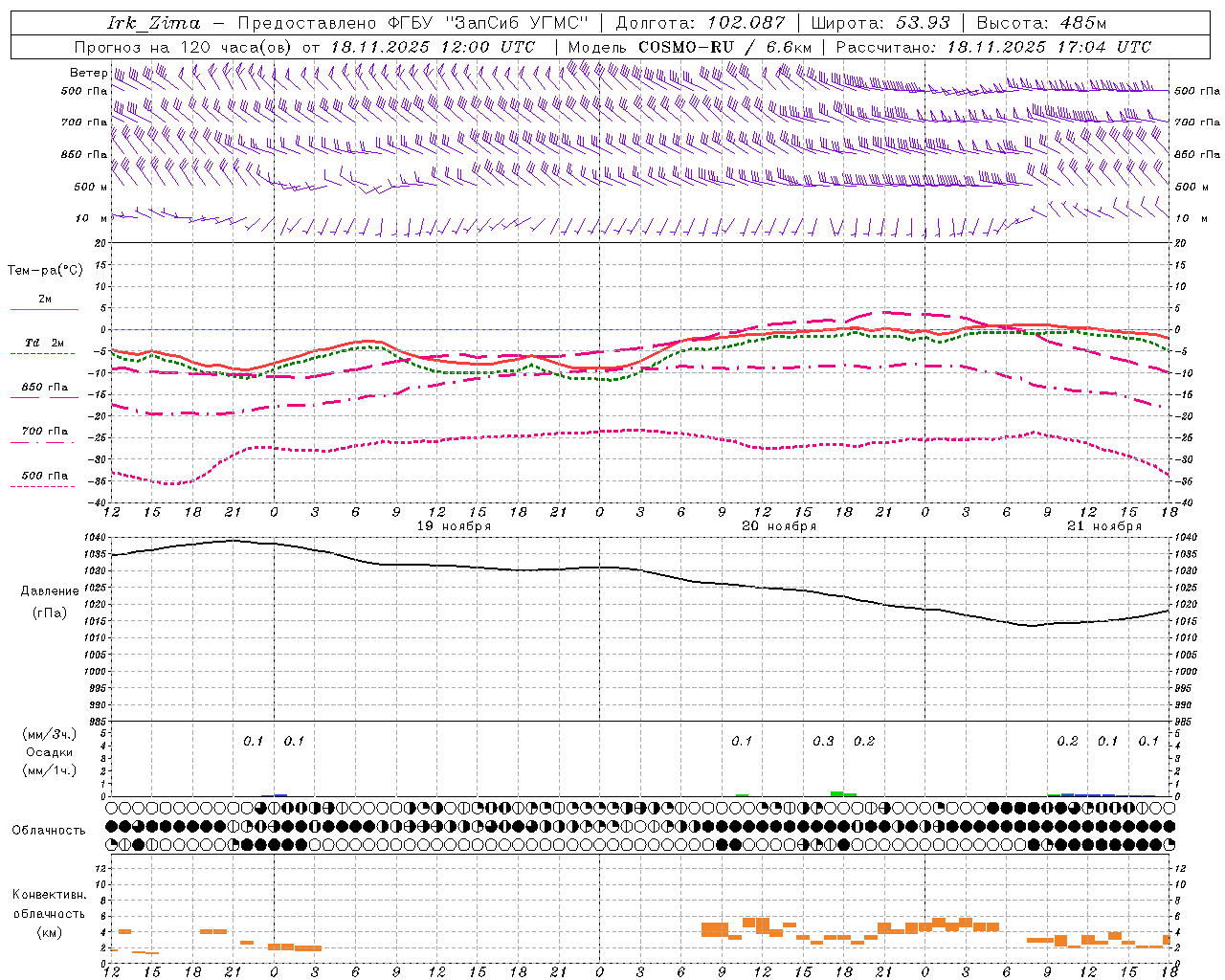Click the Осадки panel label
The image size is (1225, 980).
(50, 752)
